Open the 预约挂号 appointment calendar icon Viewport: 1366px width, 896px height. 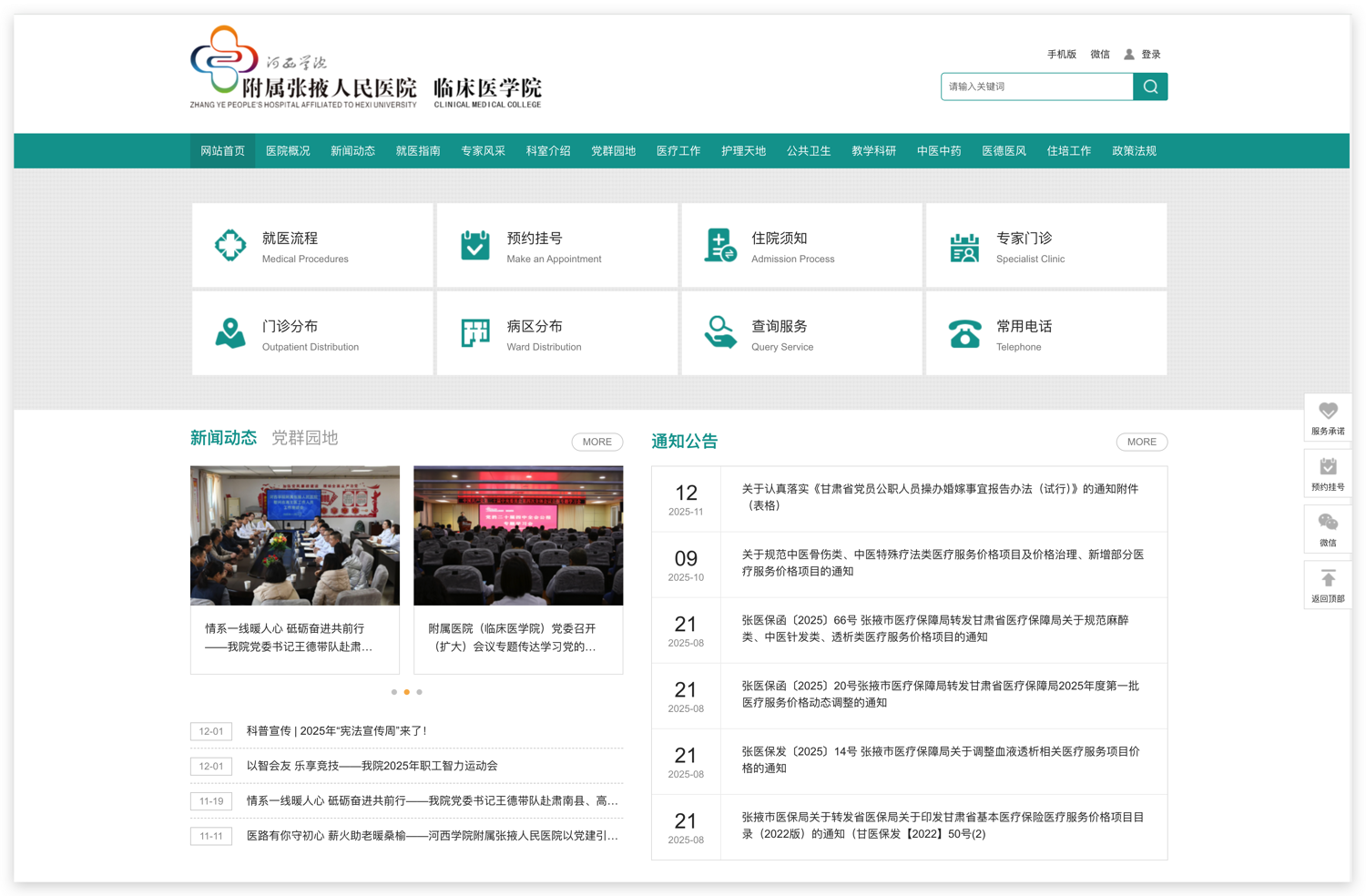(474, 245)
